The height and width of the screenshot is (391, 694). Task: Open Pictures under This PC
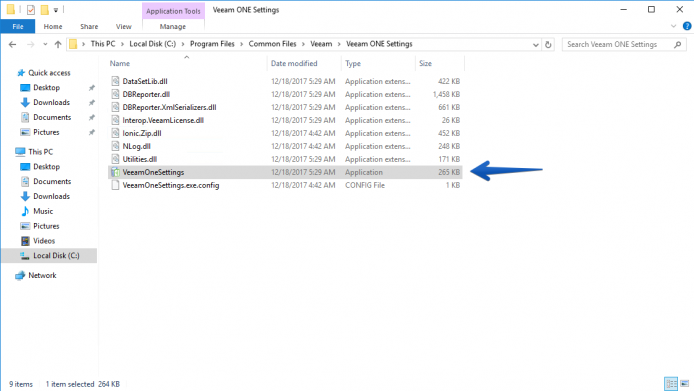46,226
